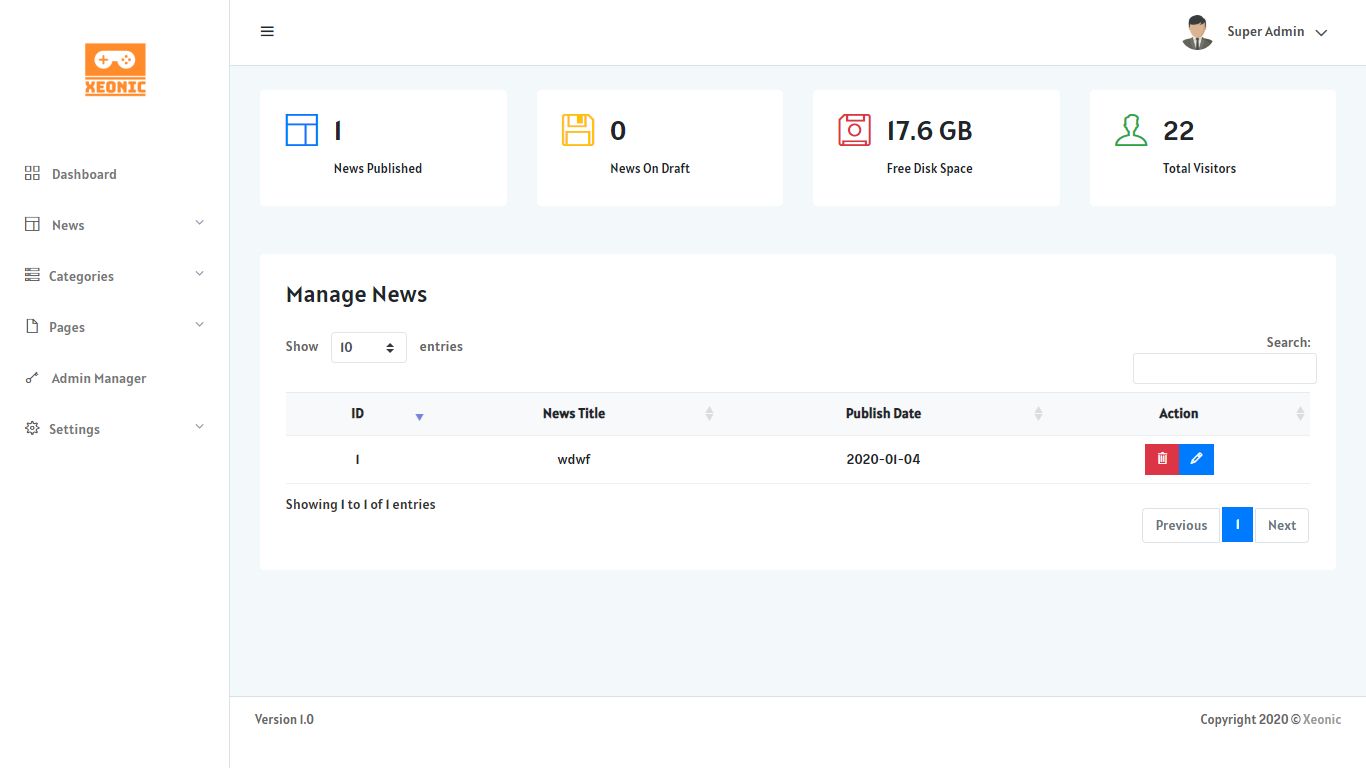Open Admin Manager in the sidebar

(98, 378)
